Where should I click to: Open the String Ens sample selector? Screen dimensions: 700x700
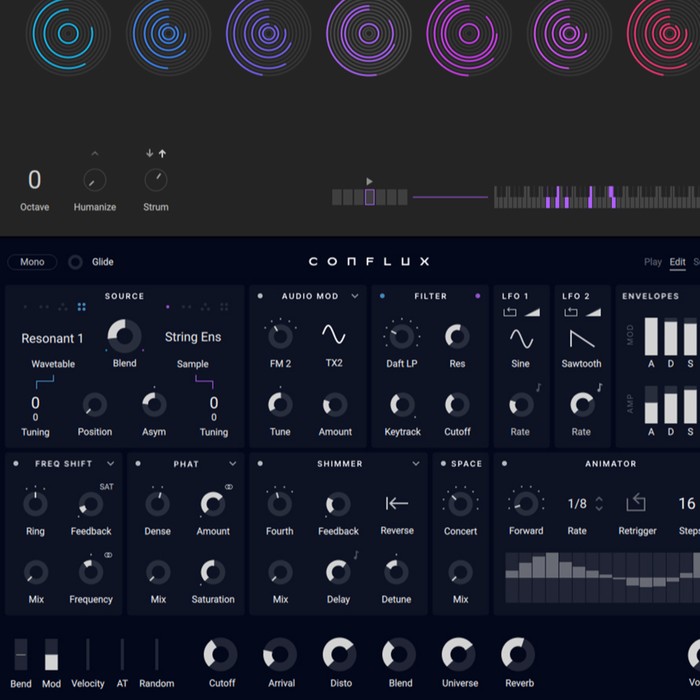193,337
